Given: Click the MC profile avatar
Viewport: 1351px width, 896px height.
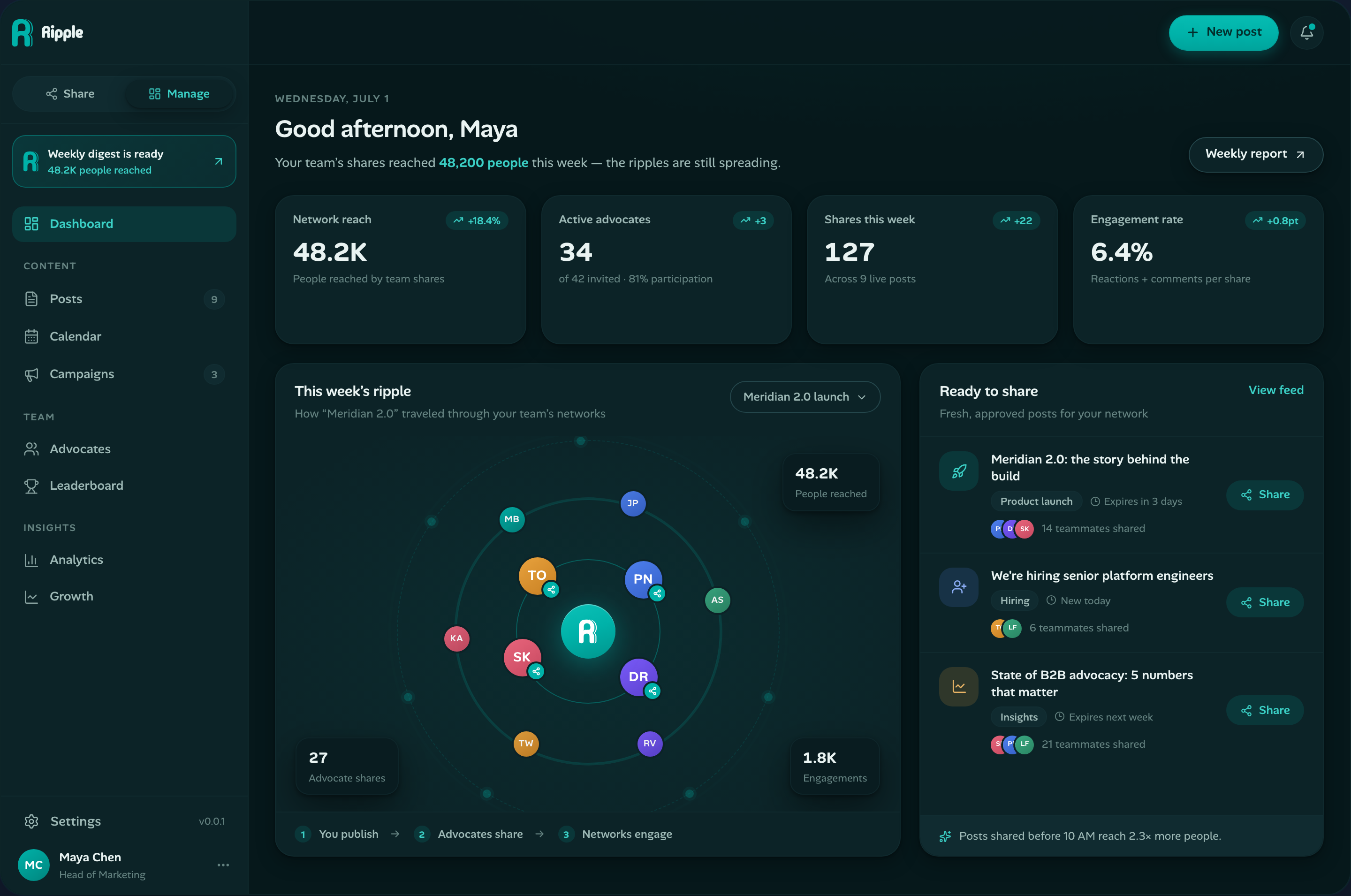Looking at the screenshot, I should pyautogui.click(x=34, y=865).
